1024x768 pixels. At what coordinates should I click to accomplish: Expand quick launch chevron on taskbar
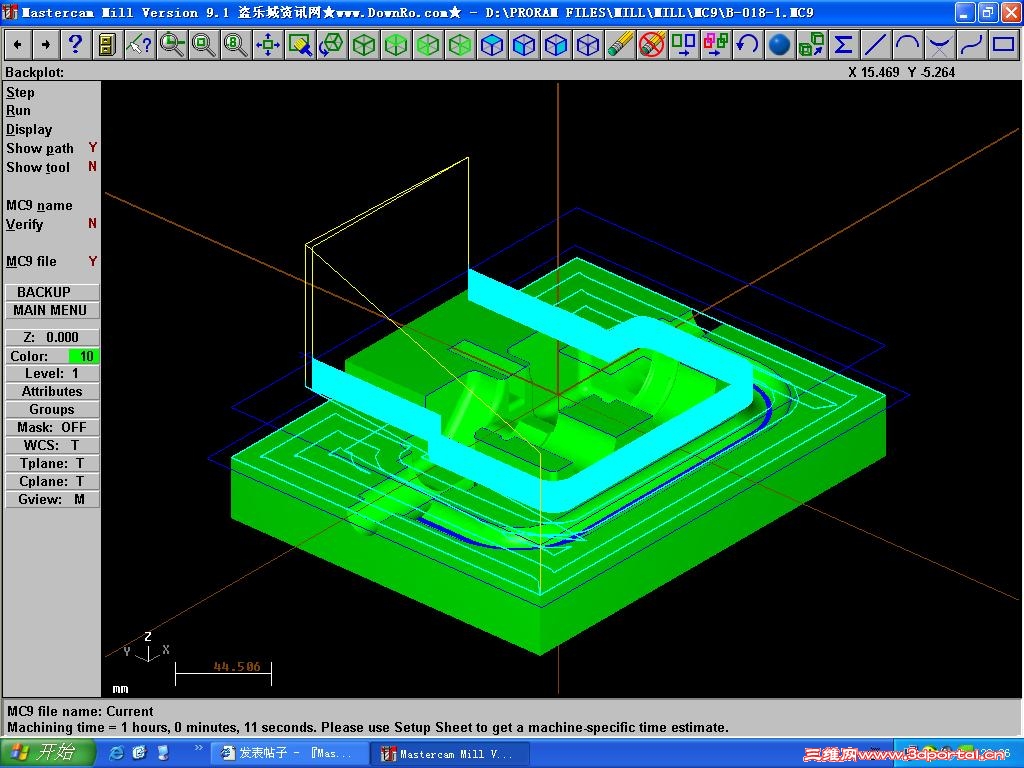click(x=199, y=748)
